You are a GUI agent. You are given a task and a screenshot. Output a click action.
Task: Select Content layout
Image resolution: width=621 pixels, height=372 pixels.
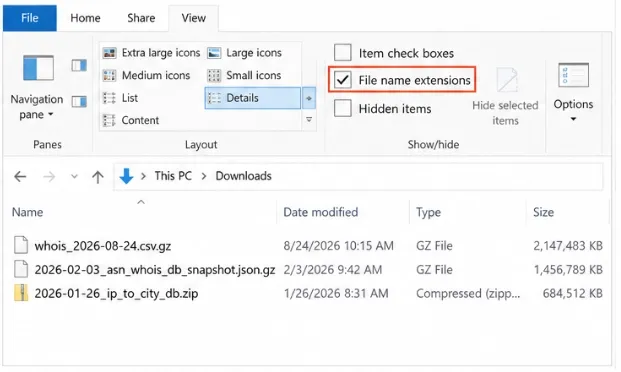[x=131, y=120]
